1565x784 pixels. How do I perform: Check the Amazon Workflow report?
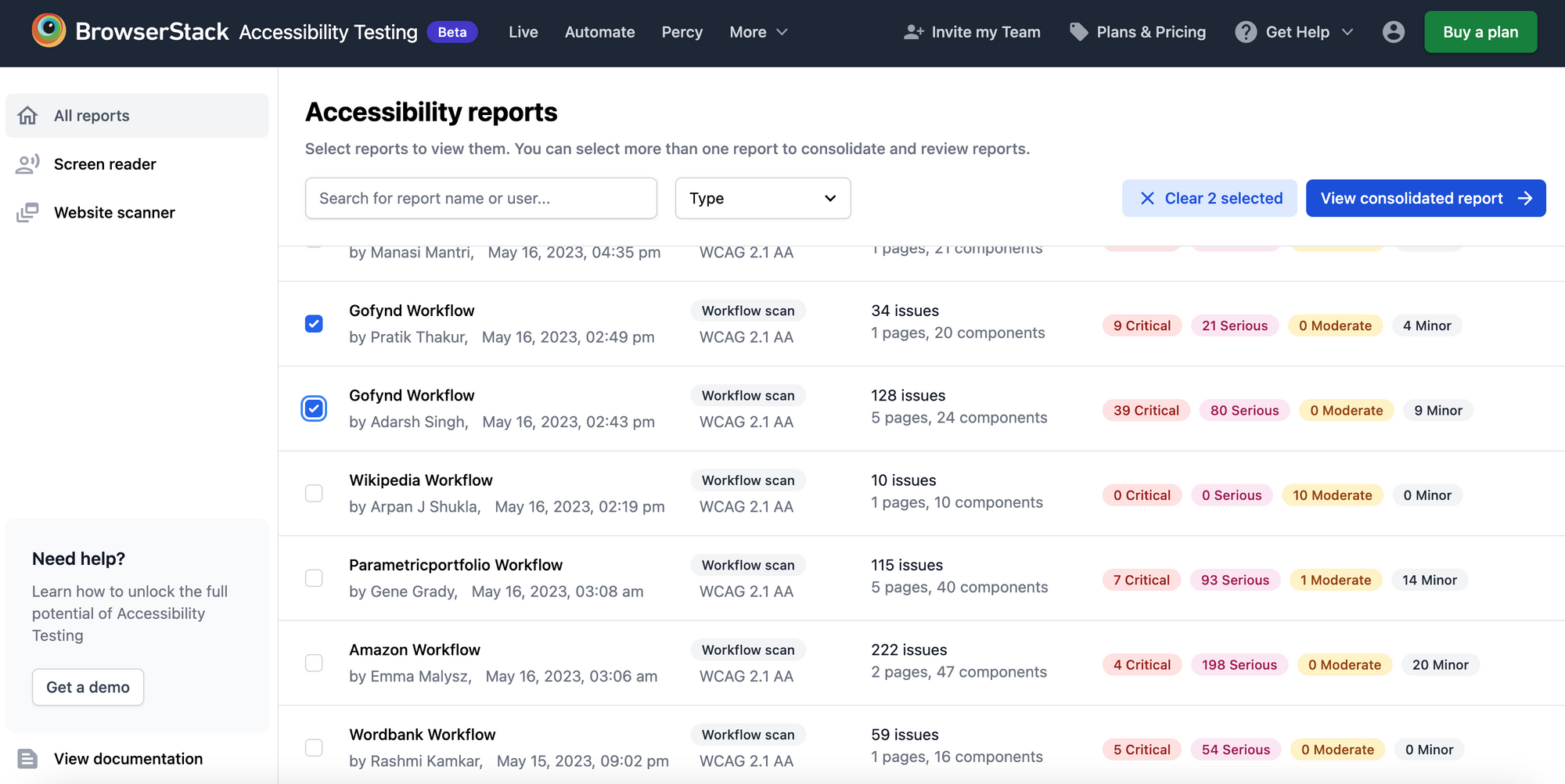314,663
